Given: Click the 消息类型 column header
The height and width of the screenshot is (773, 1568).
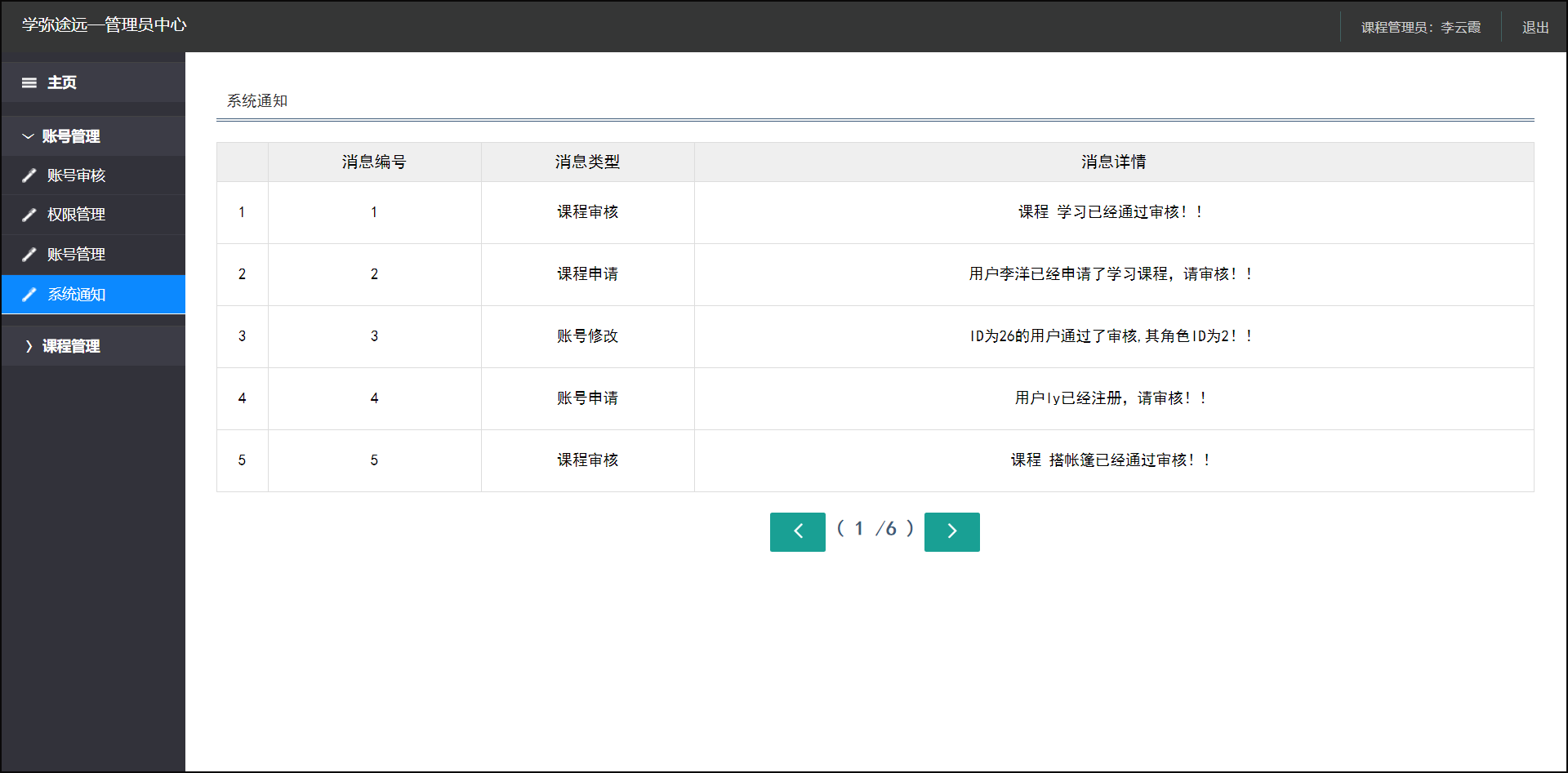Looking at the screenshot, I should click(587, 162).
